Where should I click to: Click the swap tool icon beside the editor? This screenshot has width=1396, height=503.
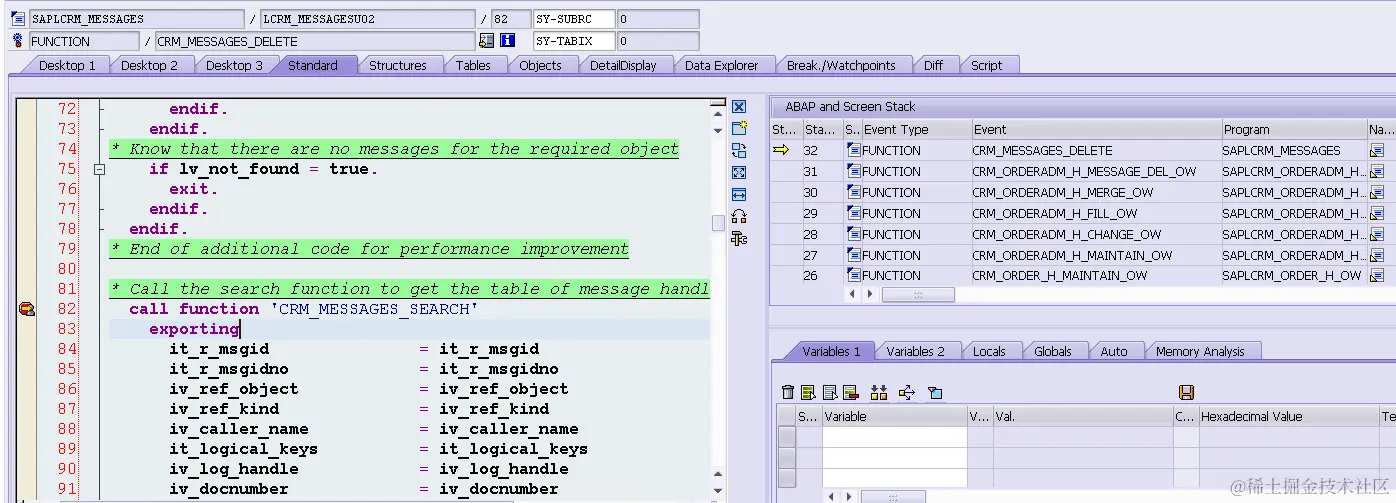tap(739, 150)
